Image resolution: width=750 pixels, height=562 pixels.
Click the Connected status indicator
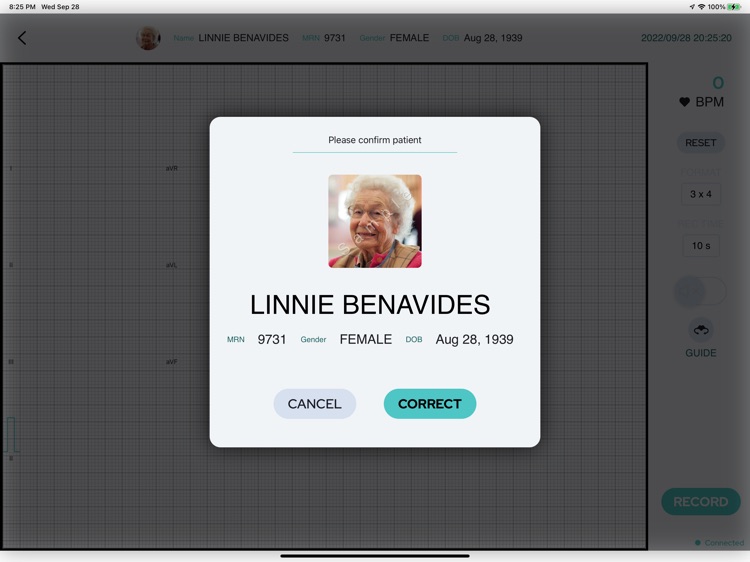coord(719,543)
